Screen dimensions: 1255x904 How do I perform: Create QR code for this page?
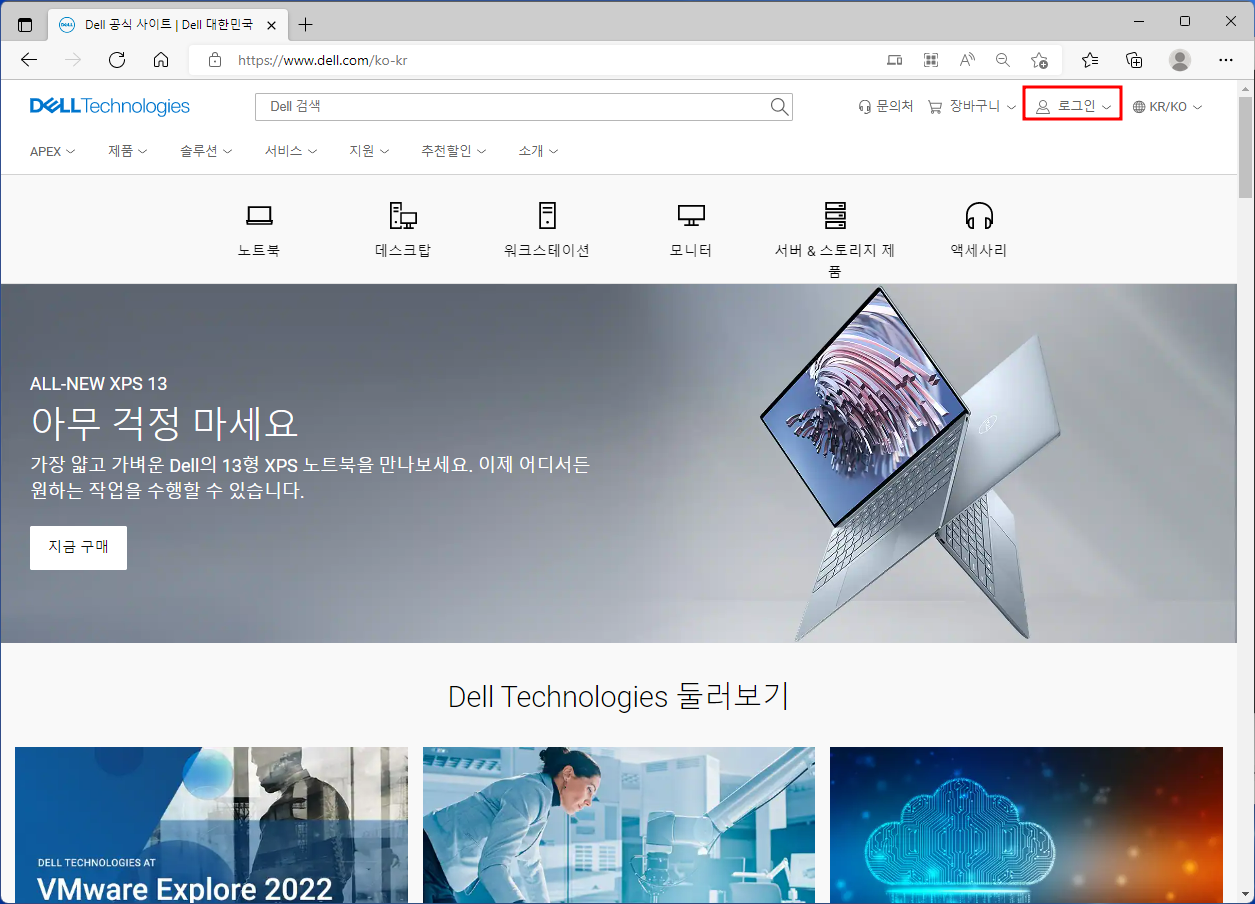(x=931, y=60)
